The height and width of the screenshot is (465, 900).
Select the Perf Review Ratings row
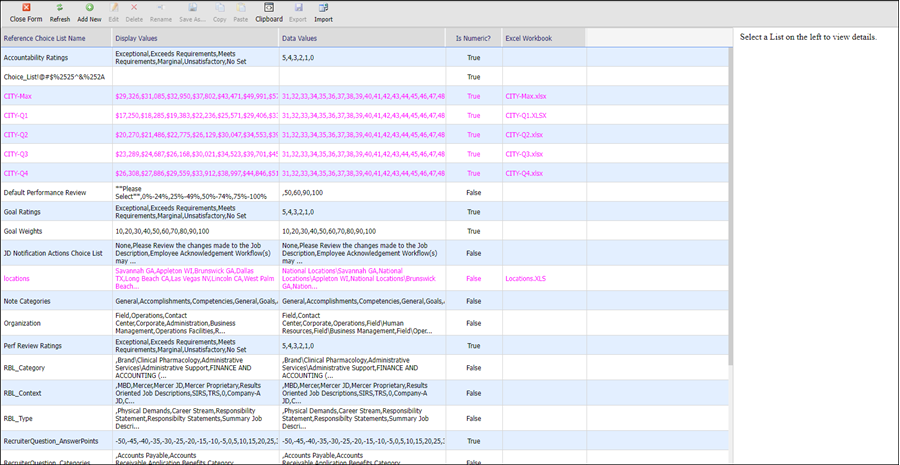click(32, 343)
